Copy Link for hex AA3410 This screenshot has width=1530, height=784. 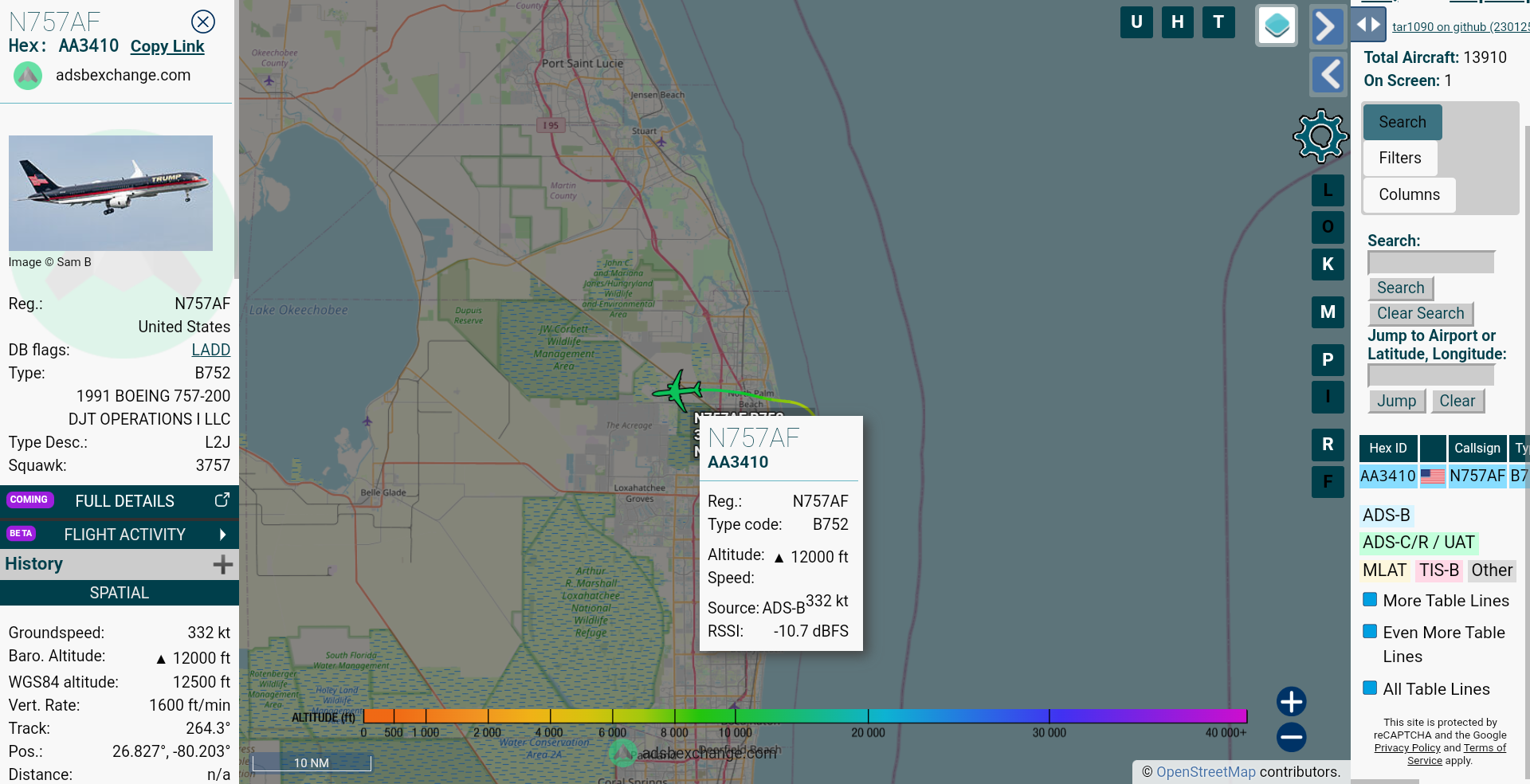pos(167,46)
